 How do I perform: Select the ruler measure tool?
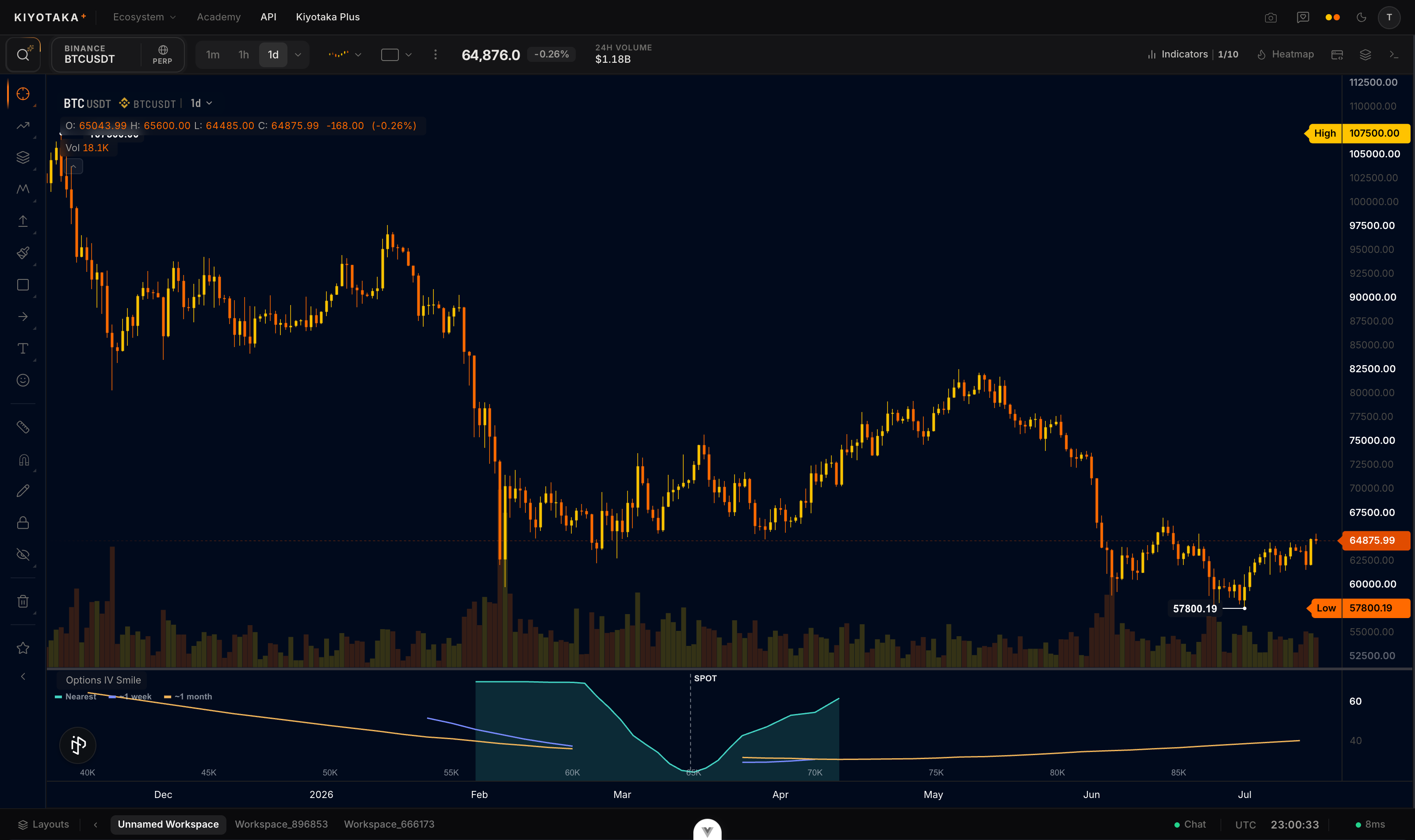[x=23, y=428]
